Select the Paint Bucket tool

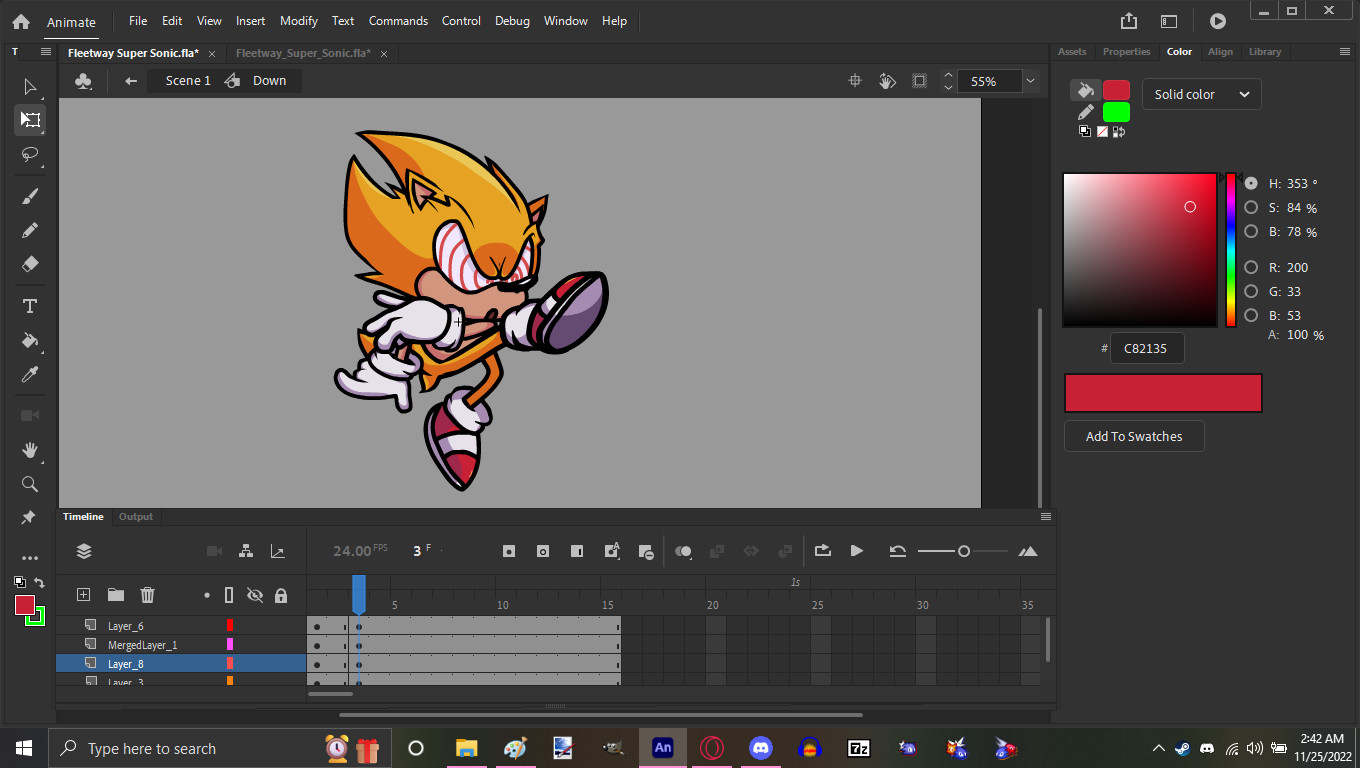[30, 340]
